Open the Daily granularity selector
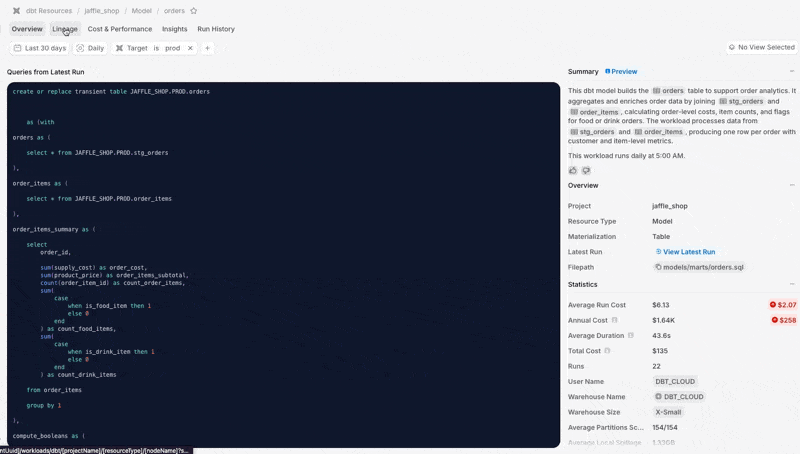The width and height of the screenshot is (800, 454). click(x=90, y=48)
